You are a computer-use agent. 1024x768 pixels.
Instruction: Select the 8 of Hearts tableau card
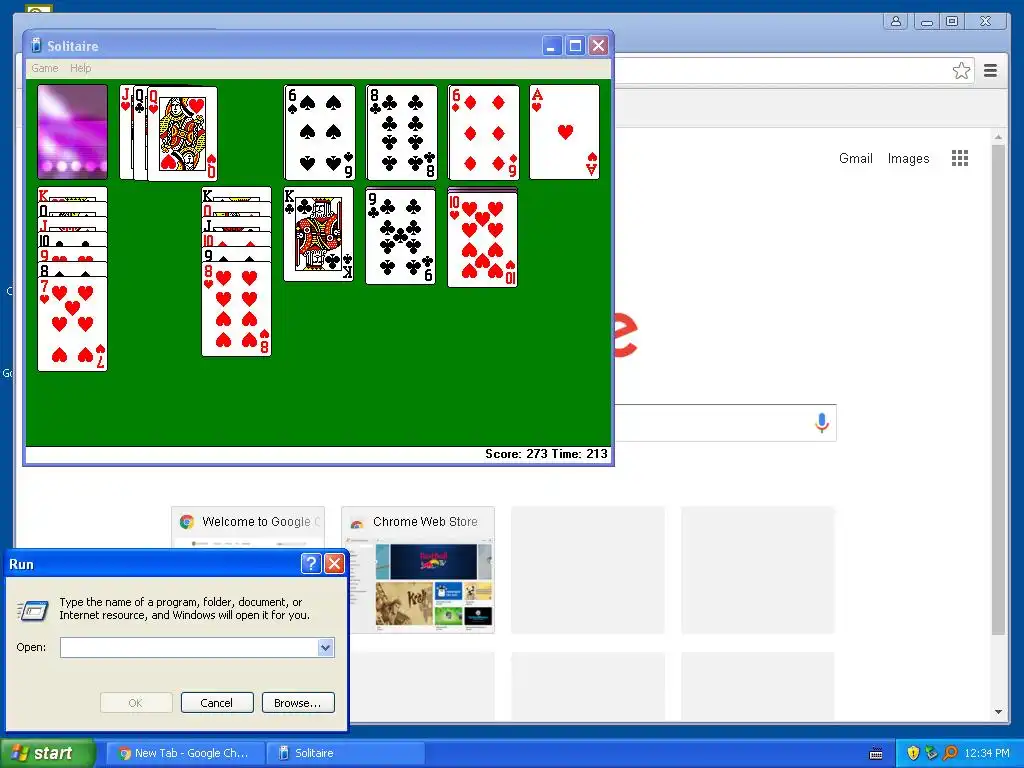click(236, 309)
